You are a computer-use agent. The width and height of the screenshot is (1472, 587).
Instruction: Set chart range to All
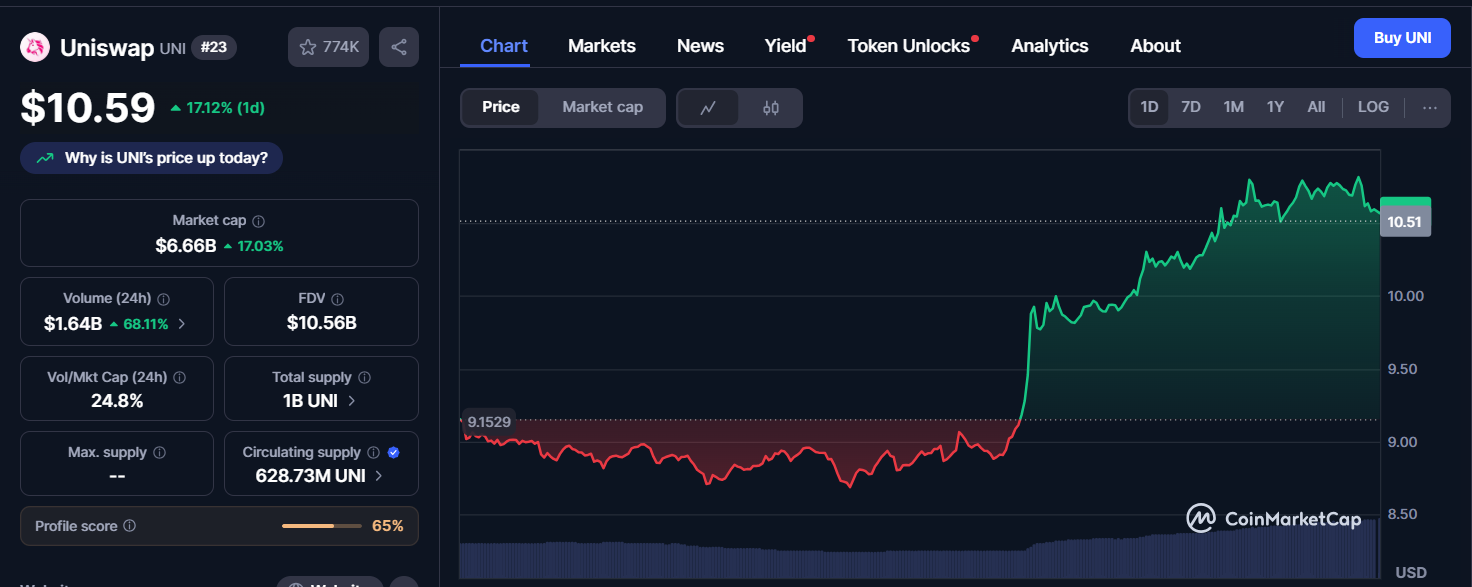click(1316, 107)
